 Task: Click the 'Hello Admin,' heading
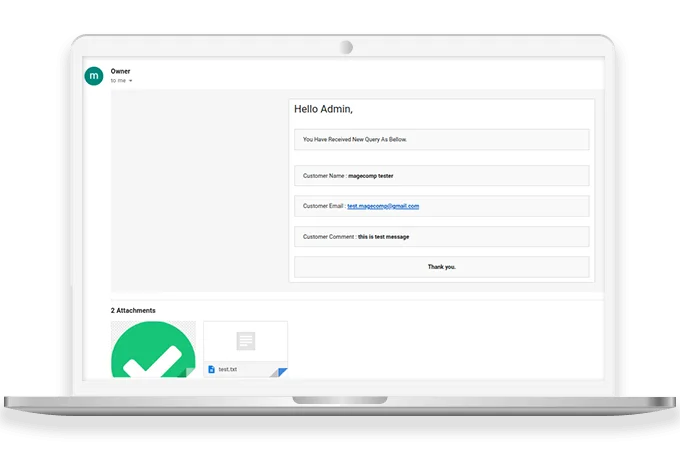tap(323, 109)
